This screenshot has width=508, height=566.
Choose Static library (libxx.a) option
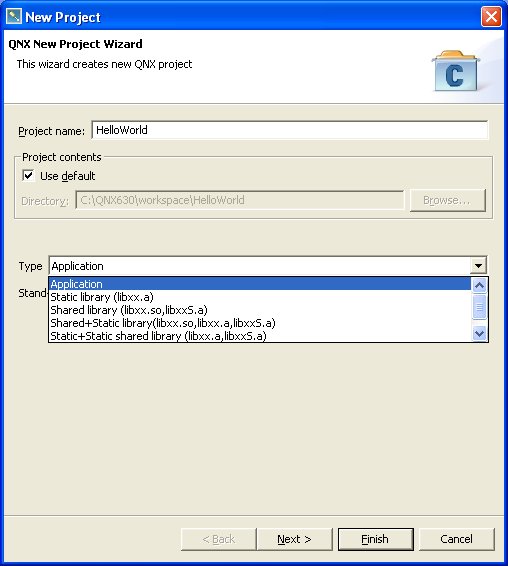click(260, 297)
